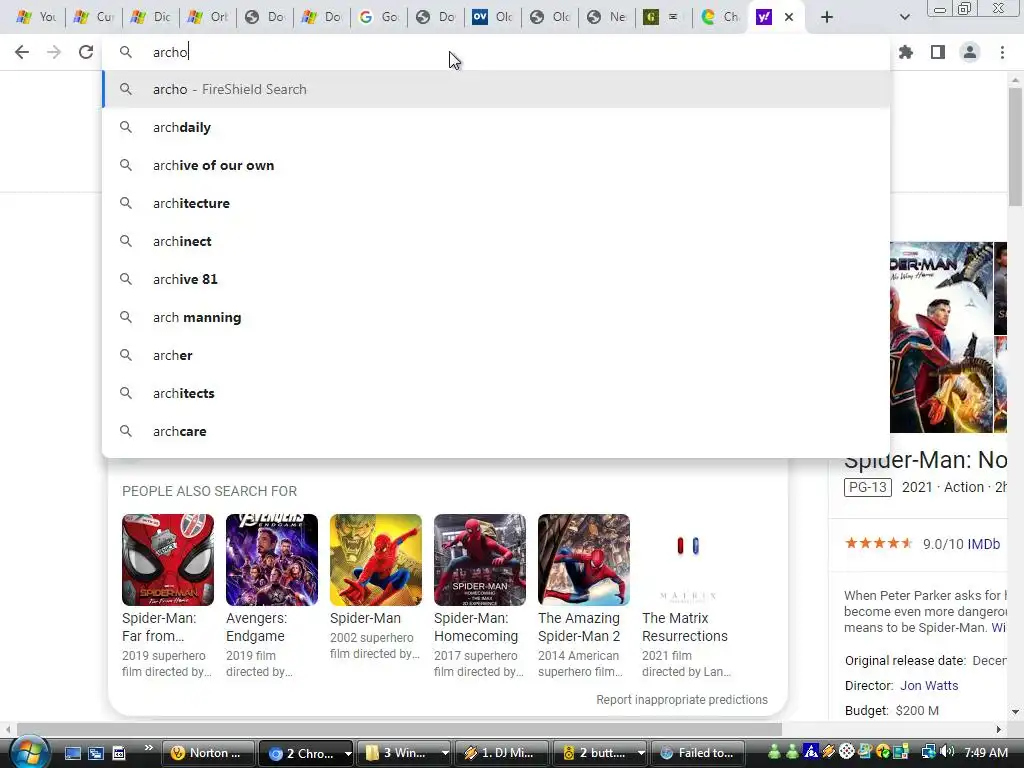
Task: Switch to the 'Ch' tab
Action: pos(720,17)
